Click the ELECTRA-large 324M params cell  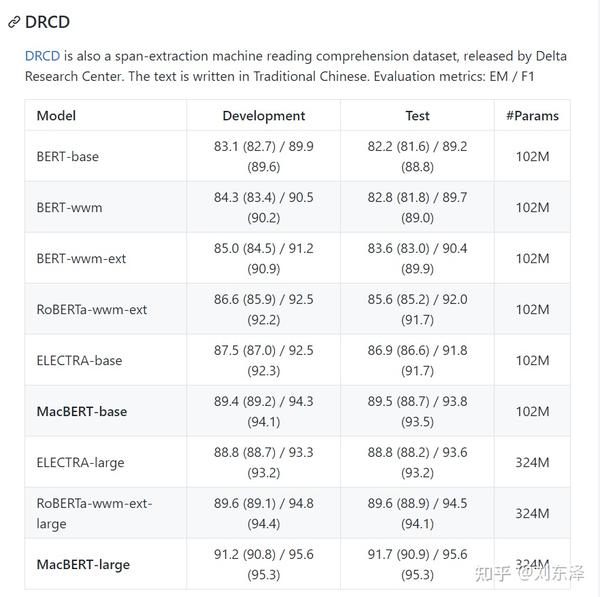point(532,462)
